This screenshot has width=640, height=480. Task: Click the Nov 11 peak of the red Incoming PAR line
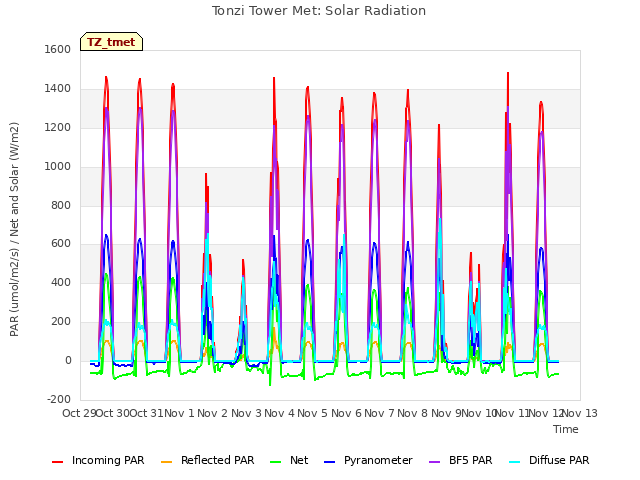coord(508,73)
